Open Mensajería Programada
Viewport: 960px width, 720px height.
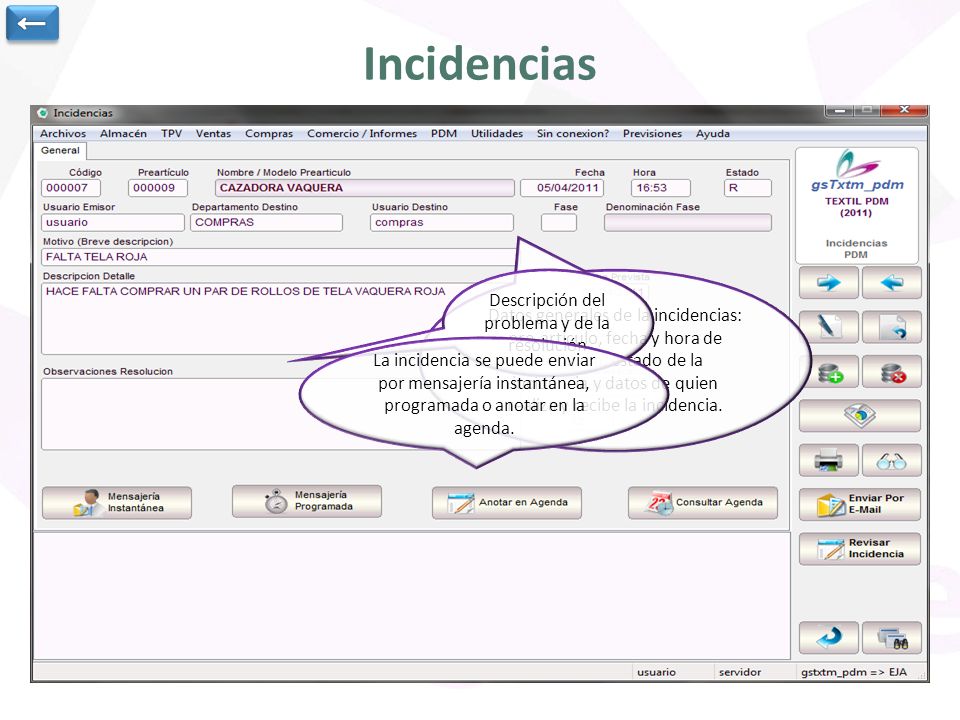tap(307, 501)
